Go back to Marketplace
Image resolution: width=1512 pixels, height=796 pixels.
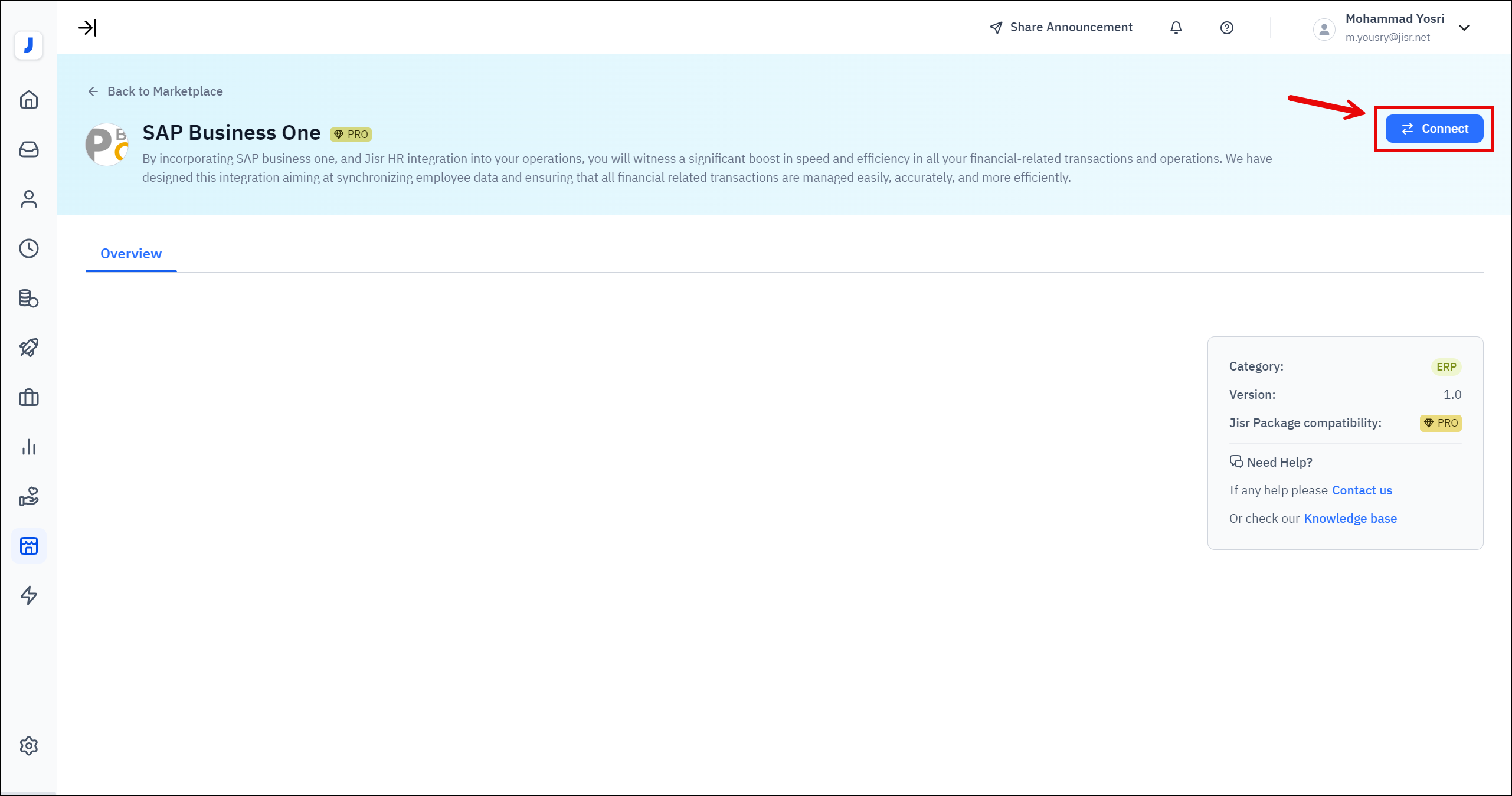click(x=156, y=91)
